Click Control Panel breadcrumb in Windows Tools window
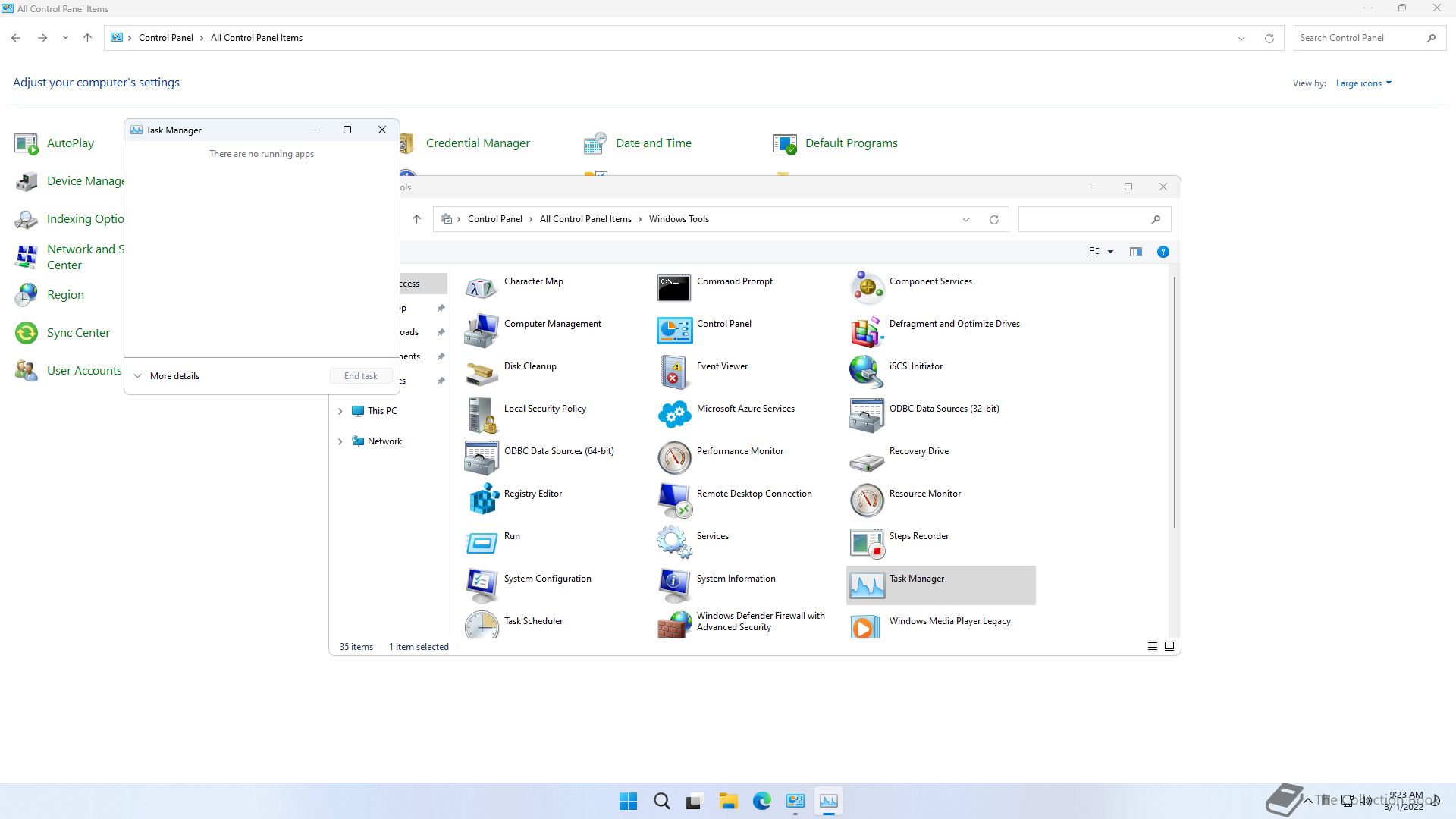 pos(494,219)
